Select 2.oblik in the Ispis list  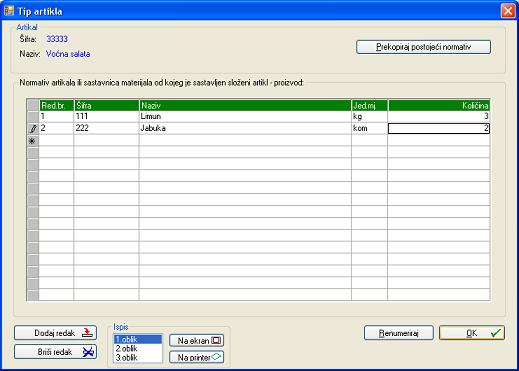[138, 348]
